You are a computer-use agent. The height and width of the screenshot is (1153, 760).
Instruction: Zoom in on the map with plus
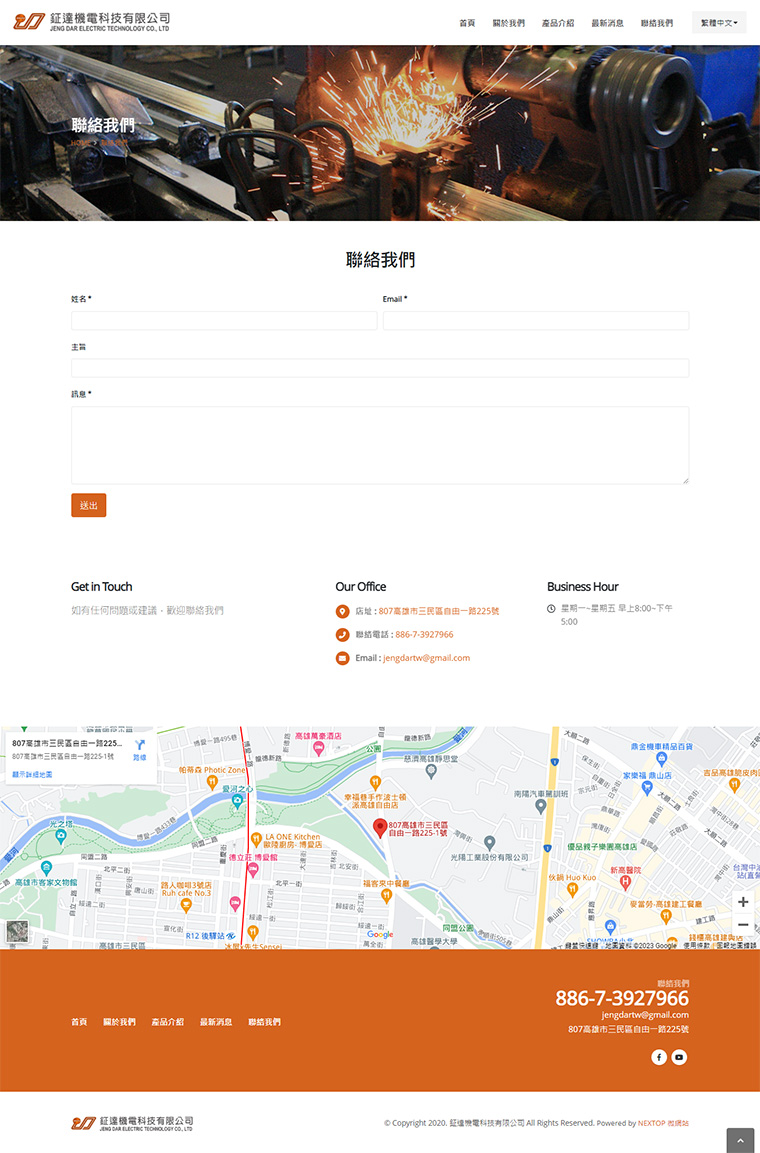click(x=743, y=902)
